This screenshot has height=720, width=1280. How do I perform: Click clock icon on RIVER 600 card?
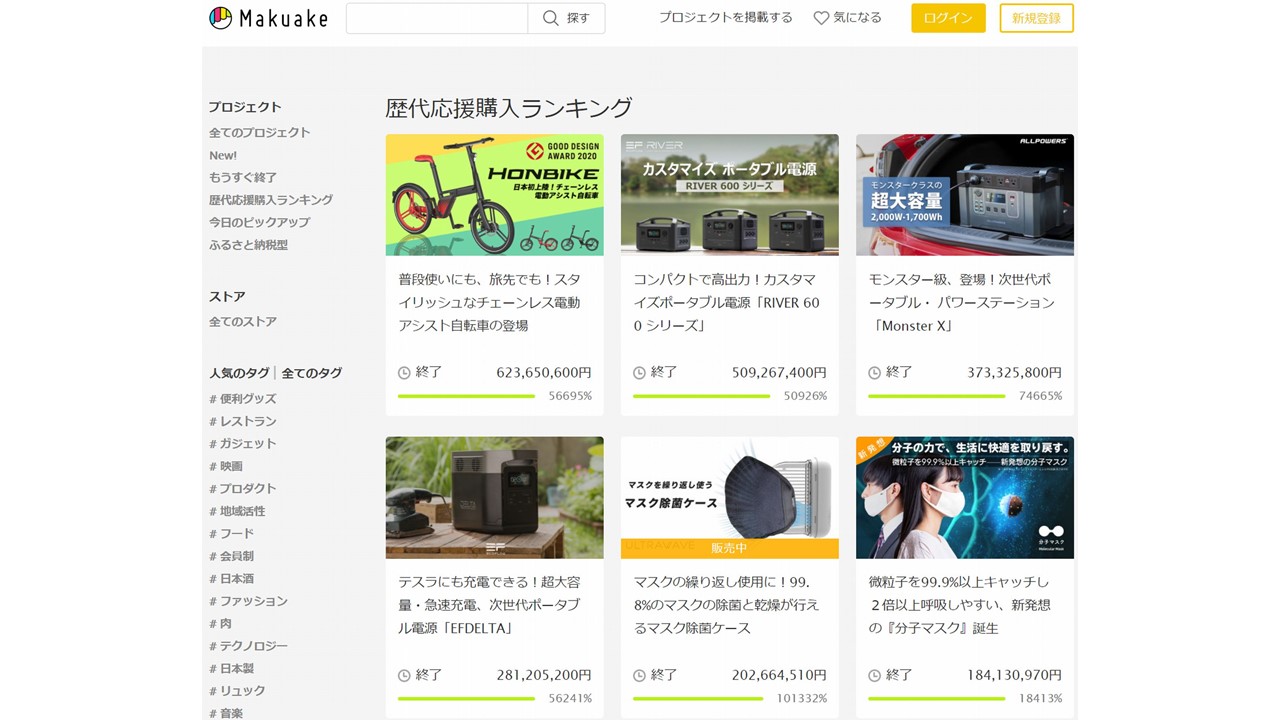639,373
